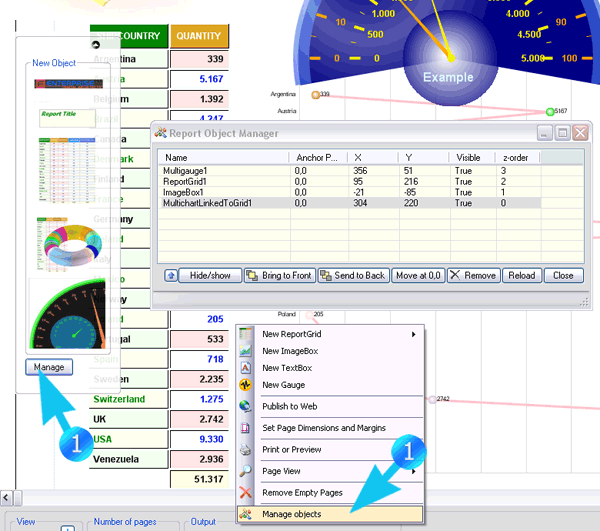Screen dimensions: 600x531
Task: Sort by the X column header
Action: click(373, 158)
